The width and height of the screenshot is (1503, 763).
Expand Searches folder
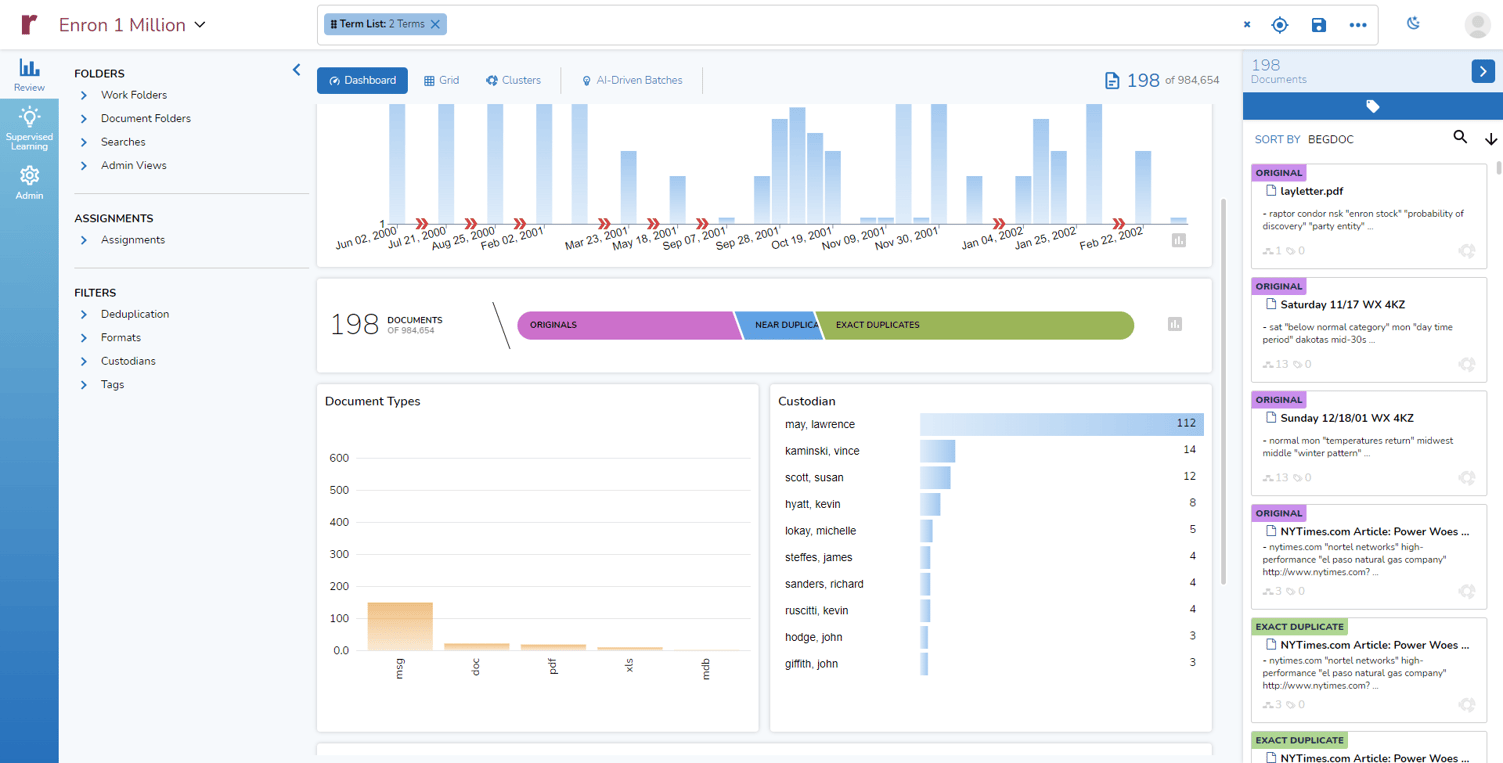click(84, 142)
